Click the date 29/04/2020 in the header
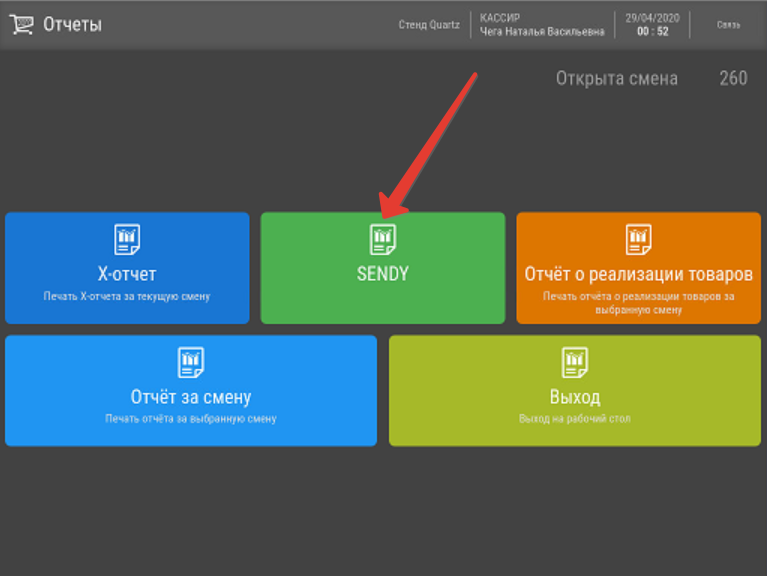767x576 pixels. [653, 18]
